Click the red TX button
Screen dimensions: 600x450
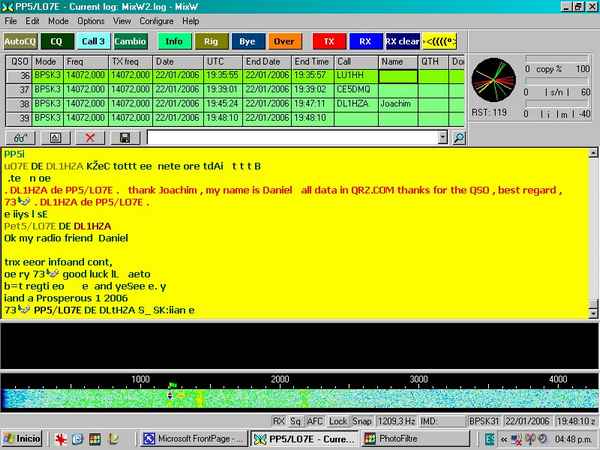[x=329, y=41]
